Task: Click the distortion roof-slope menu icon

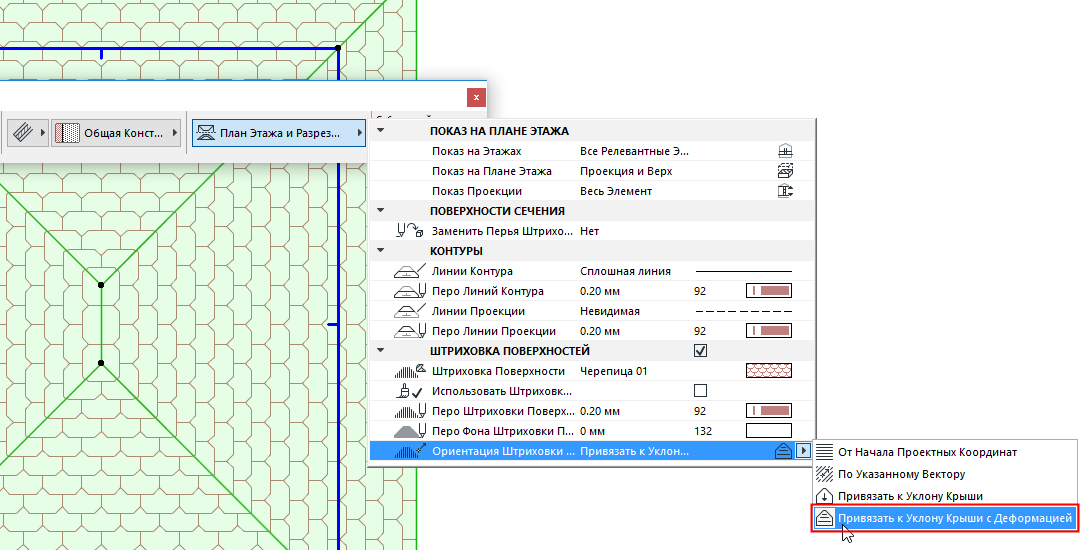Action: pos(824,518)
